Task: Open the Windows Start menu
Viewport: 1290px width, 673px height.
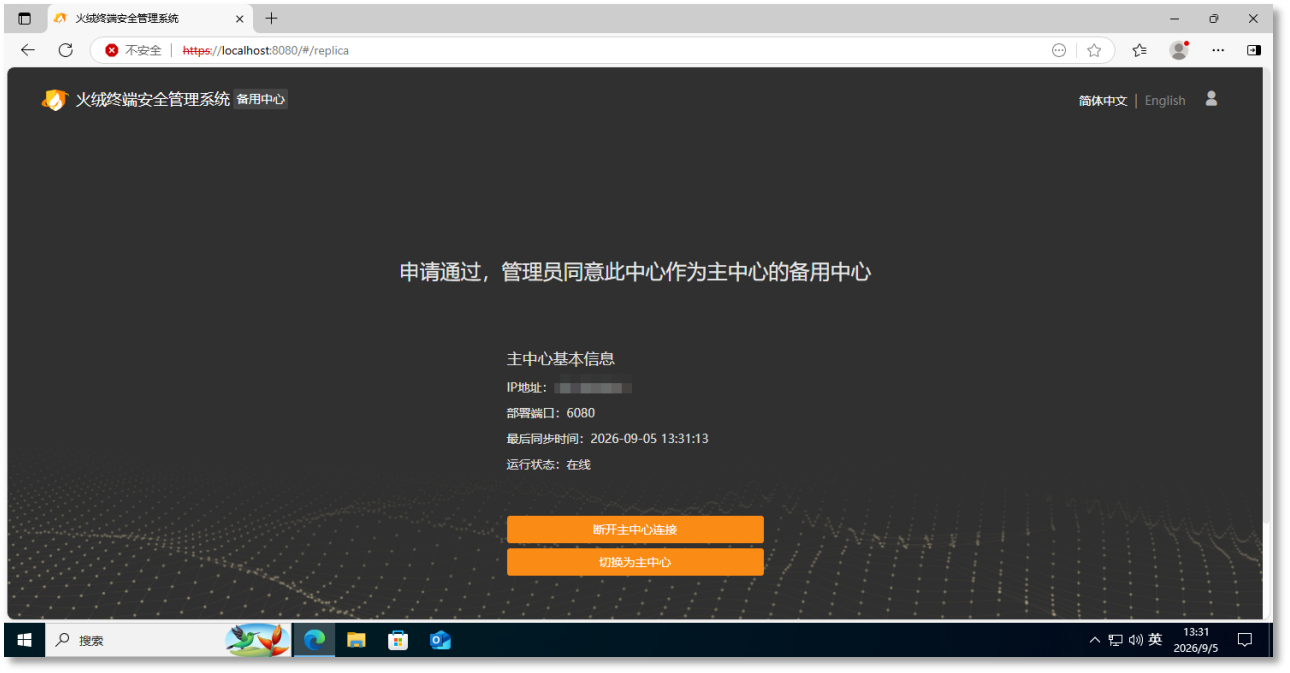Action: [24, 640]
